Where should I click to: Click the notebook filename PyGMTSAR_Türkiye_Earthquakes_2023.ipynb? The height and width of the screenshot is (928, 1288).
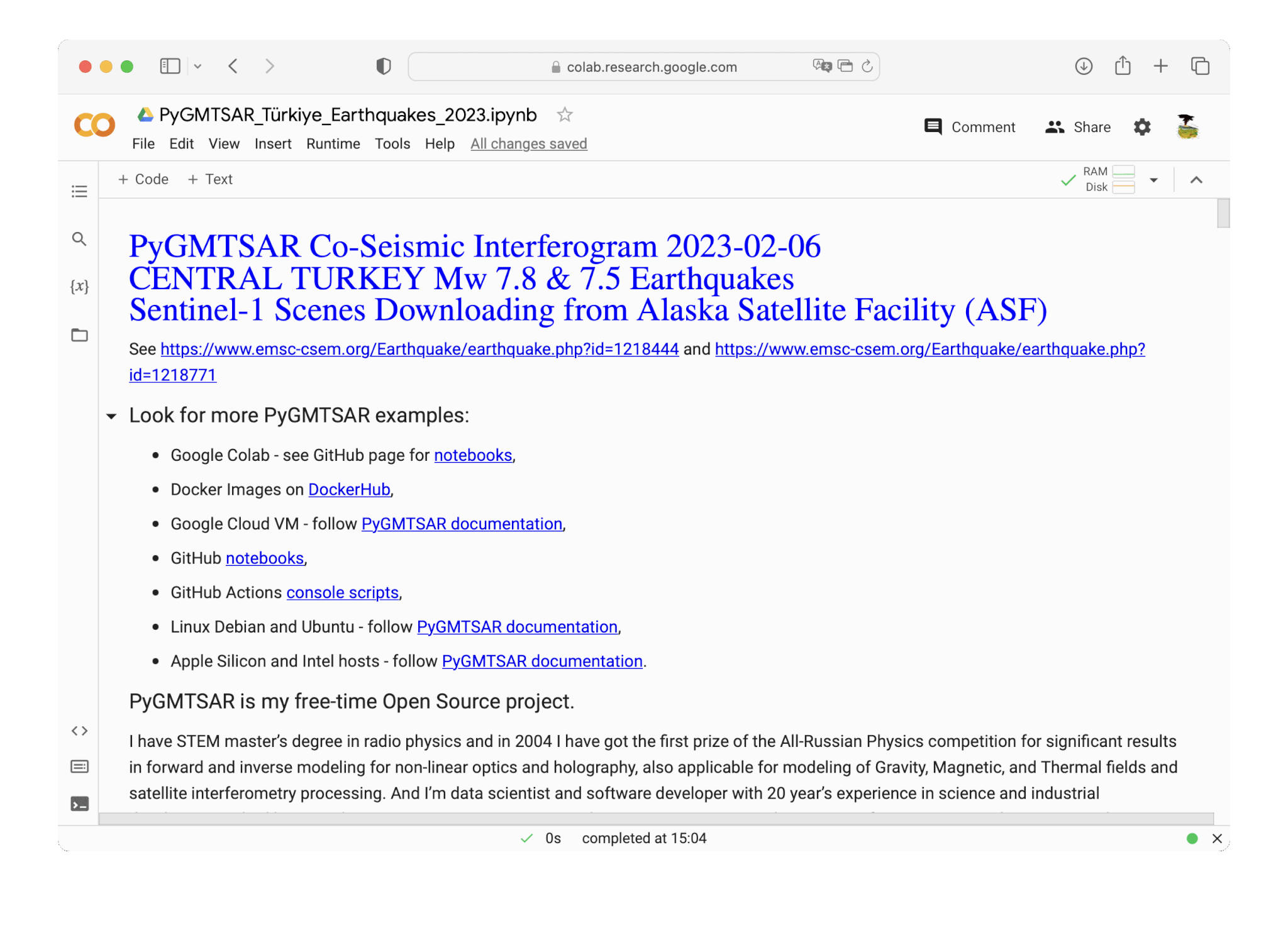pyautogui.click(x=348, y=115)
